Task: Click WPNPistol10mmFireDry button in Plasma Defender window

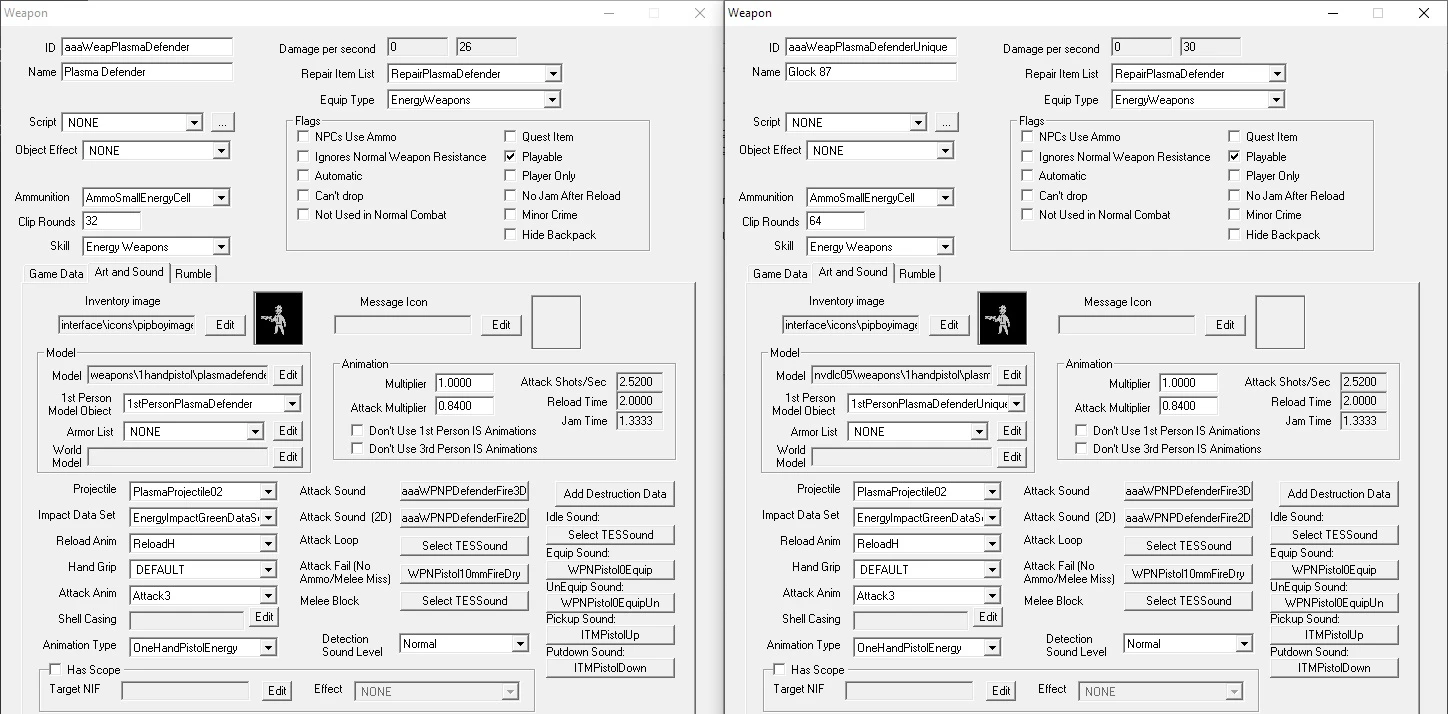Action: point(464,574)
